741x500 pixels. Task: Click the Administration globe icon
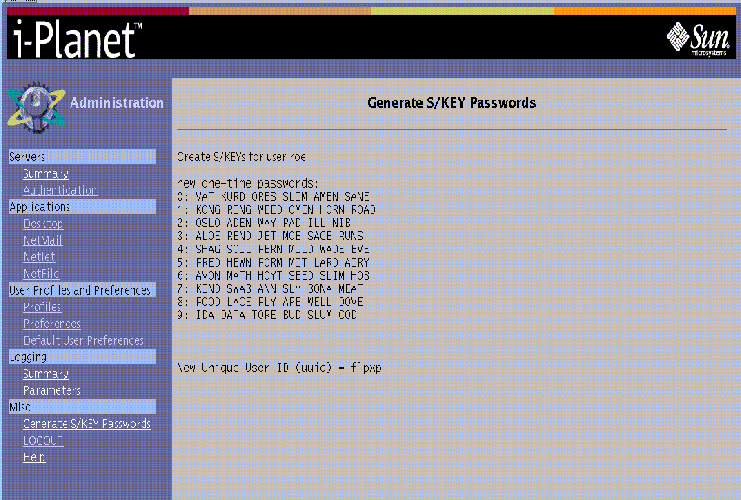[36, 108]
